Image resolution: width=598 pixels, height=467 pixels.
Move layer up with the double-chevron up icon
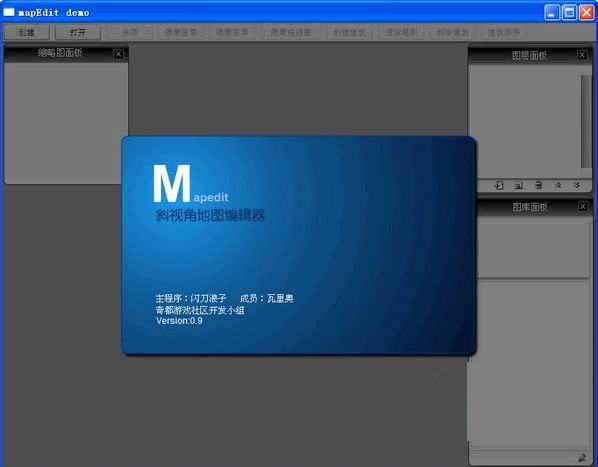pyautogui.click(x=558, y=185)
